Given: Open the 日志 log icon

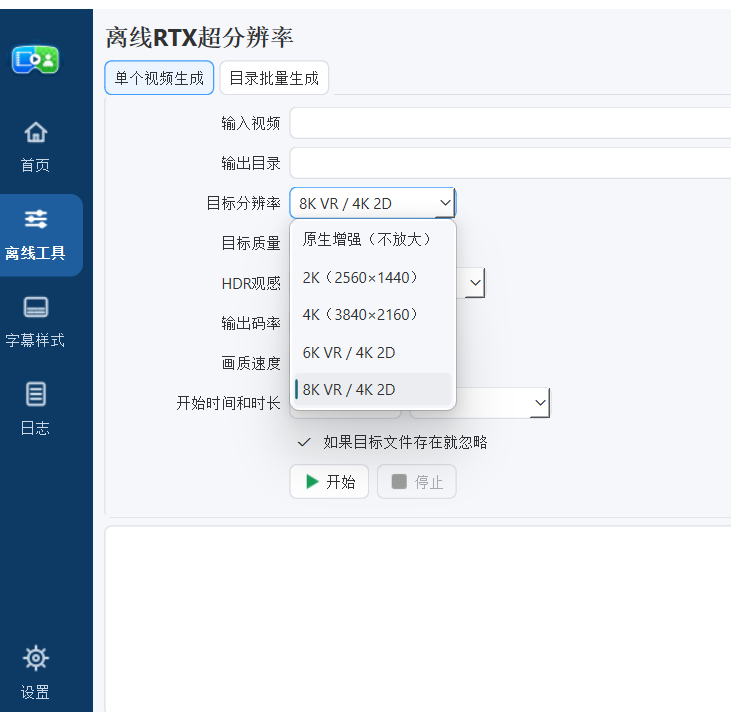Looking at the screenshot, I should click(x=35, y=394).
